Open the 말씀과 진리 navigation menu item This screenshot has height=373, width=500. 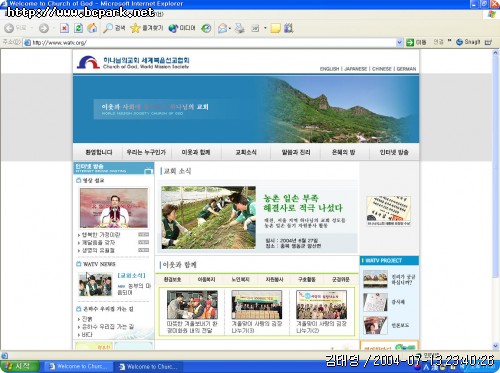[x=296, y=152]
